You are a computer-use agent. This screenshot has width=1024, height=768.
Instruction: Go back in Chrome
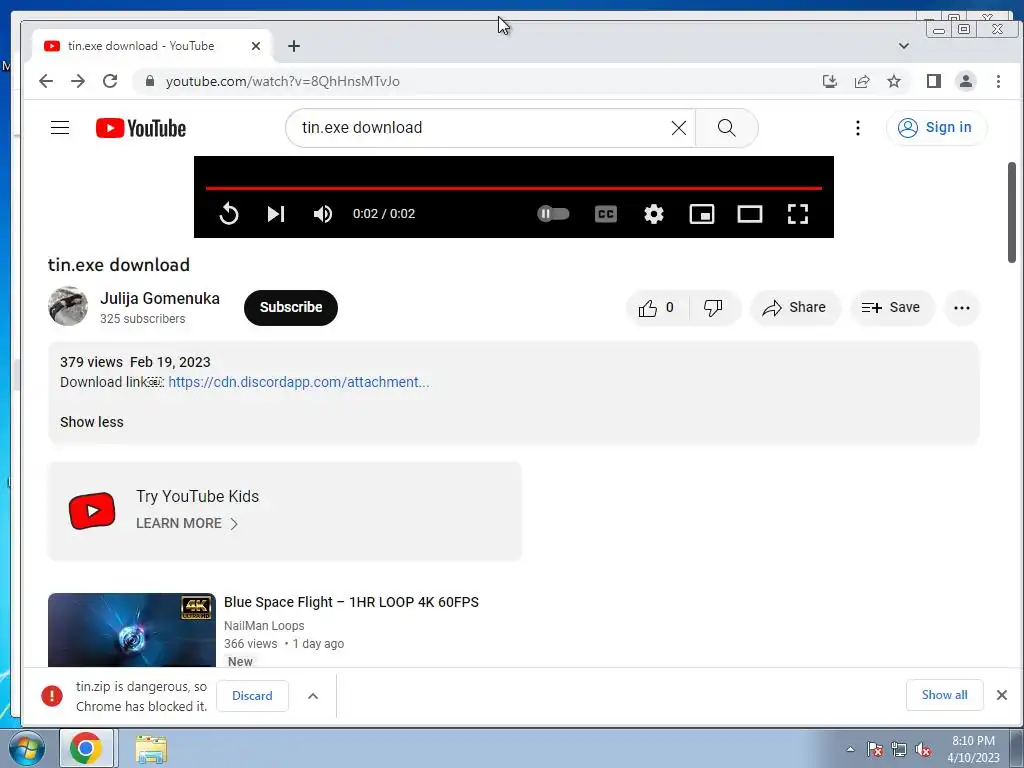[x=46, y=81]
